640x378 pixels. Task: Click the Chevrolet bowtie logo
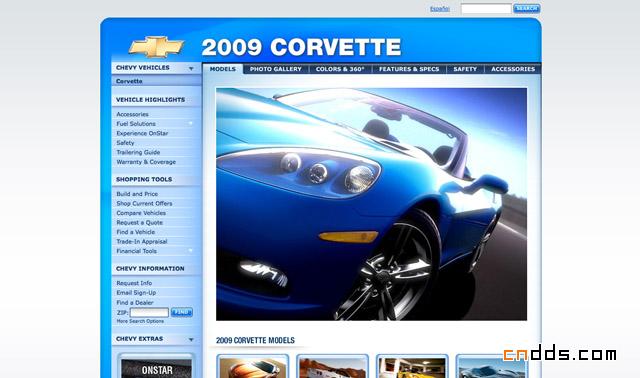(x=156, y=47)
